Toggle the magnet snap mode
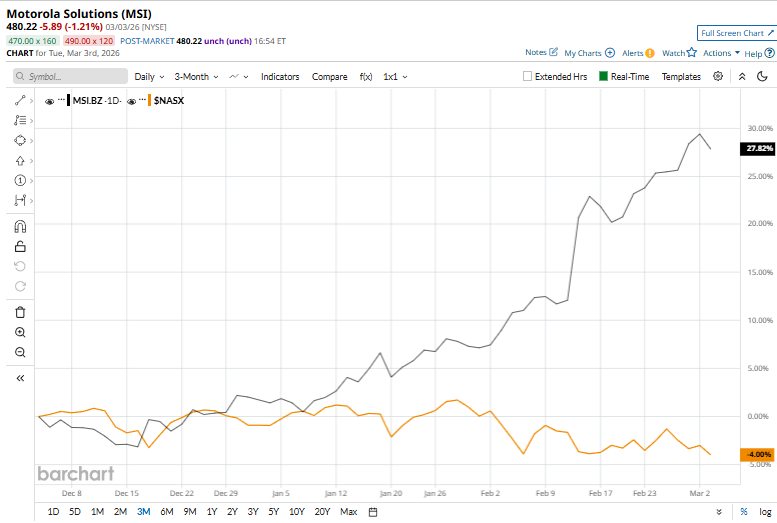The width and height of the screenshot is (777, 523). tap(20, 226)
